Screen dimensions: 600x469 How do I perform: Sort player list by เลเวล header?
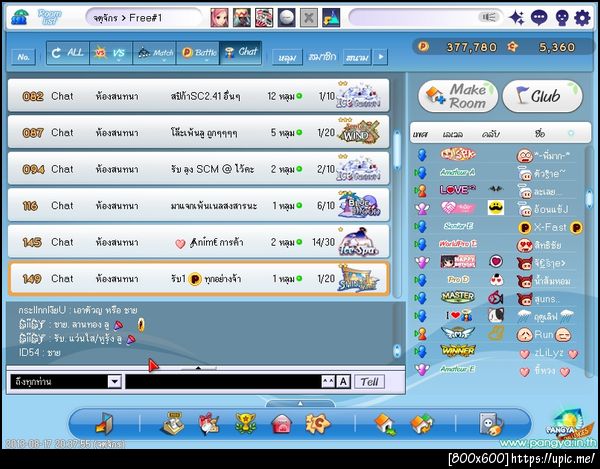pos(453,134)
